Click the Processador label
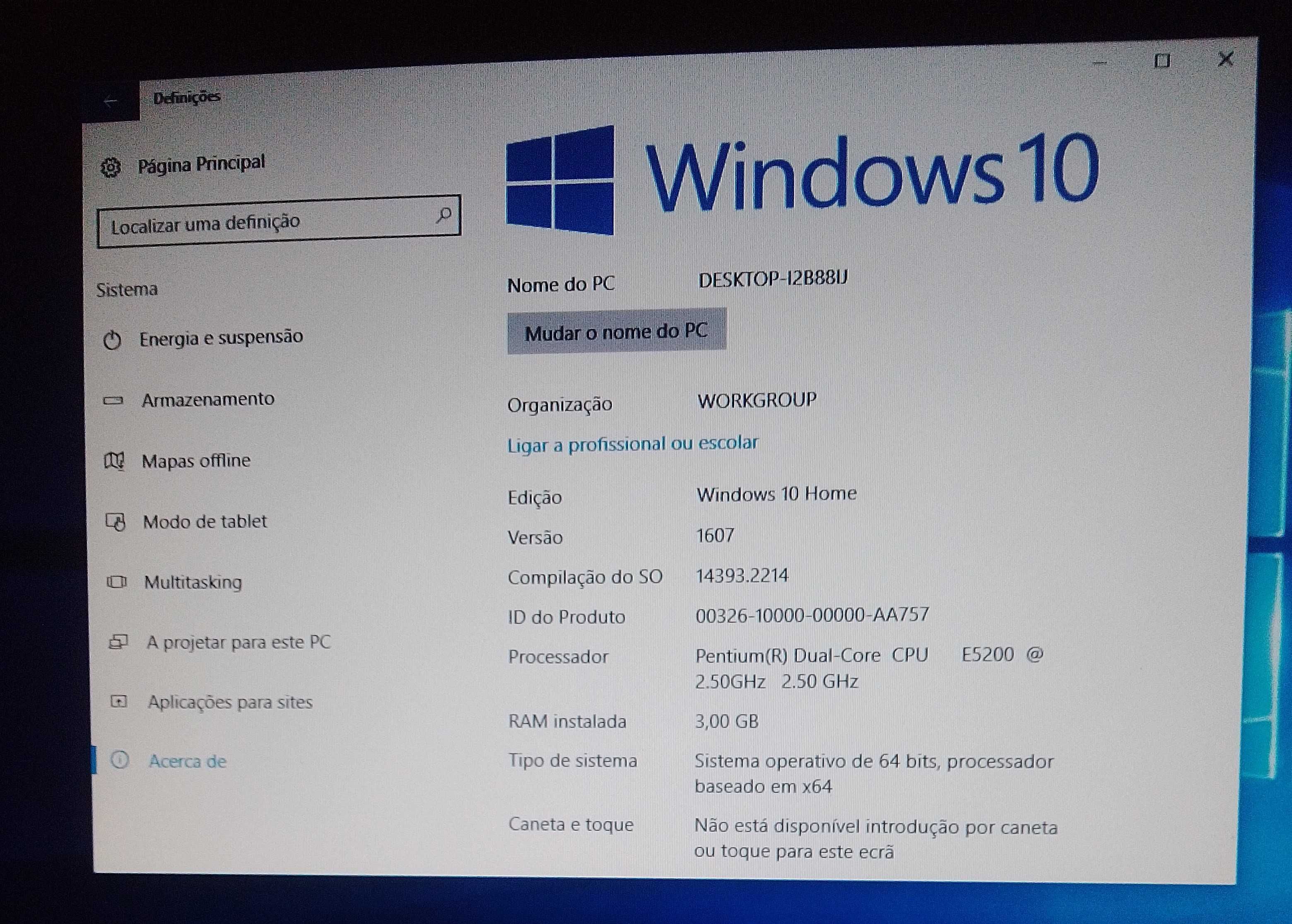The image size is (1292, 924). [x=558, y=657]
